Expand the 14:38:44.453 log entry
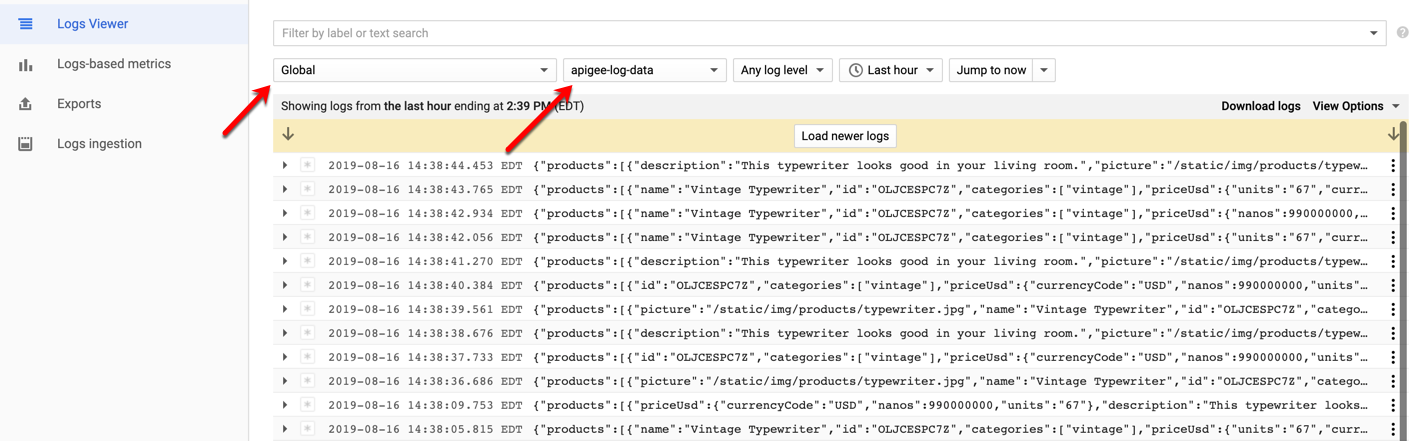1419x441 pixels. click(285, 165)
